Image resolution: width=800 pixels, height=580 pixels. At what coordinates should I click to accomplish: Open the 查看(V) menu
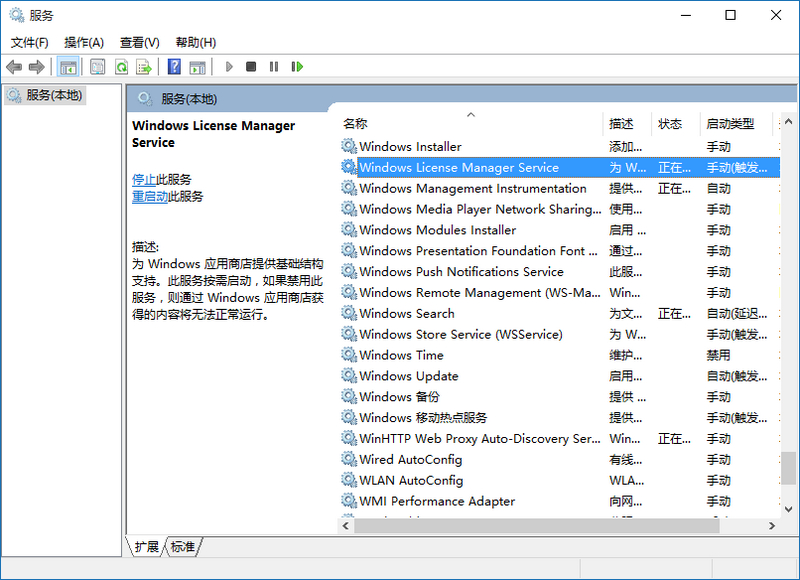coord(139,43)
